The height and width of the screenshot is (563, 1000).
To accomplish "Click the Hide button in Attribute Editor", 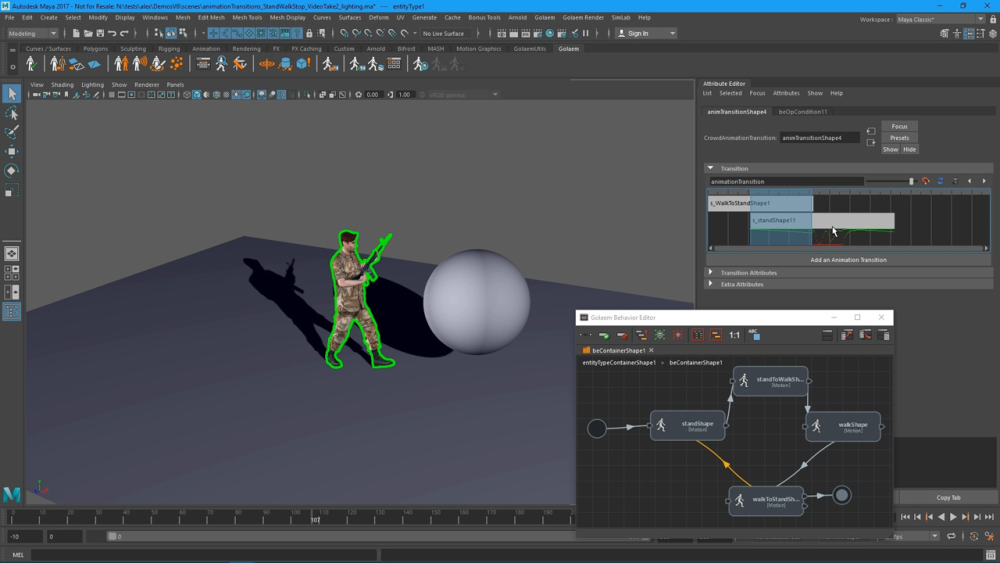I will click(909, 149).
